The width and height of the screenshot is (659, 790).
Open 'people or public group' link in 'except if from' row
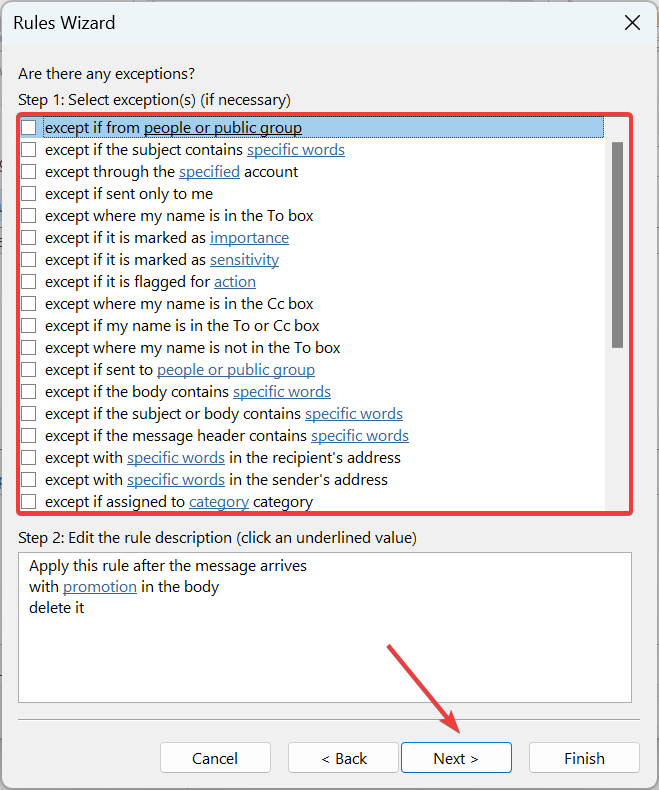coord(223,128)
